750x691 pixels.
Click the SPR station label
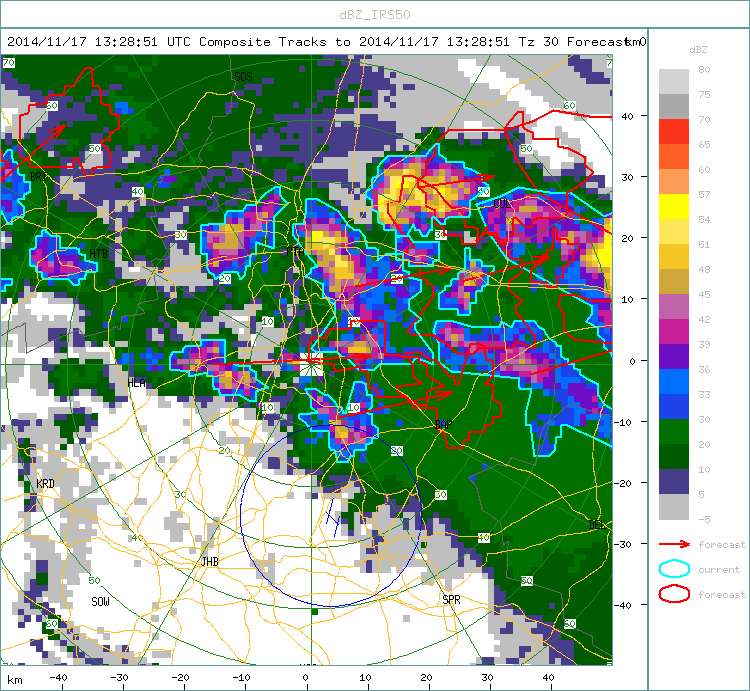click(x=451, y=600)
